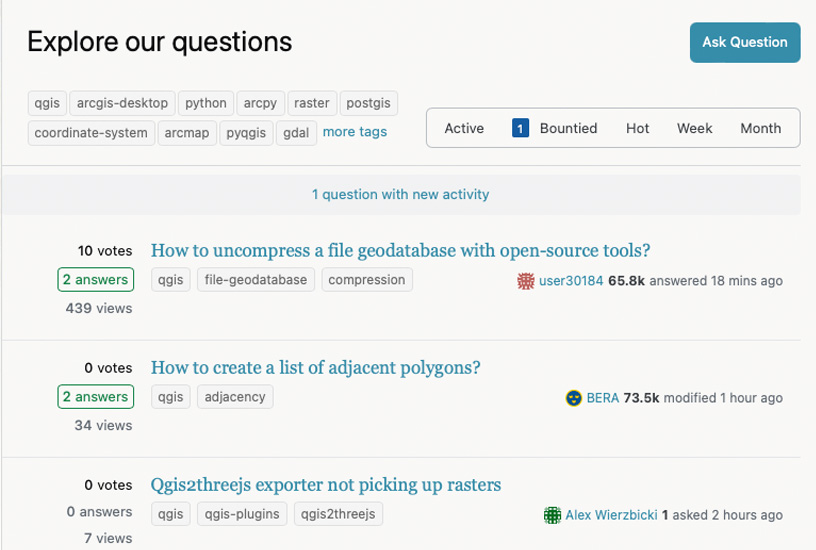816x550 pixels.
Task: Click the Ask Question button
Action: (x=744, y=42)
